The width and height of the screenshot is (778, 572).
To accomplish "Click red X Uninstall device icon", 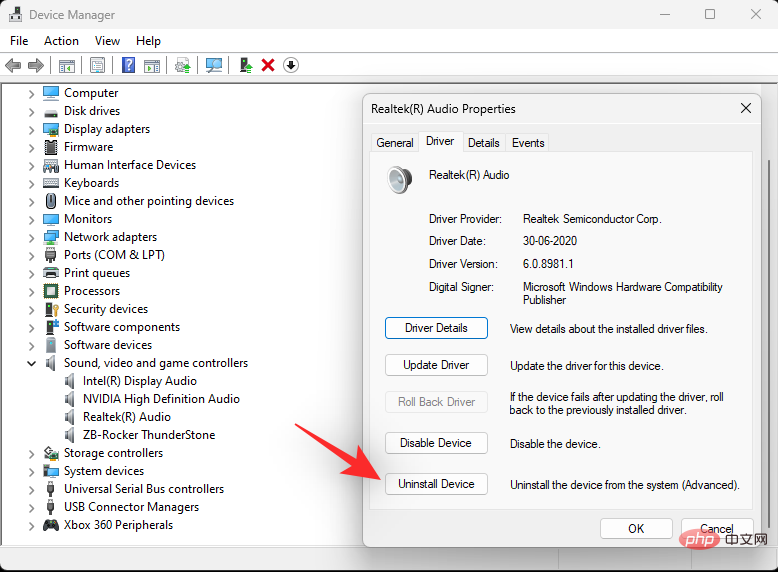I will click(268, 65).
